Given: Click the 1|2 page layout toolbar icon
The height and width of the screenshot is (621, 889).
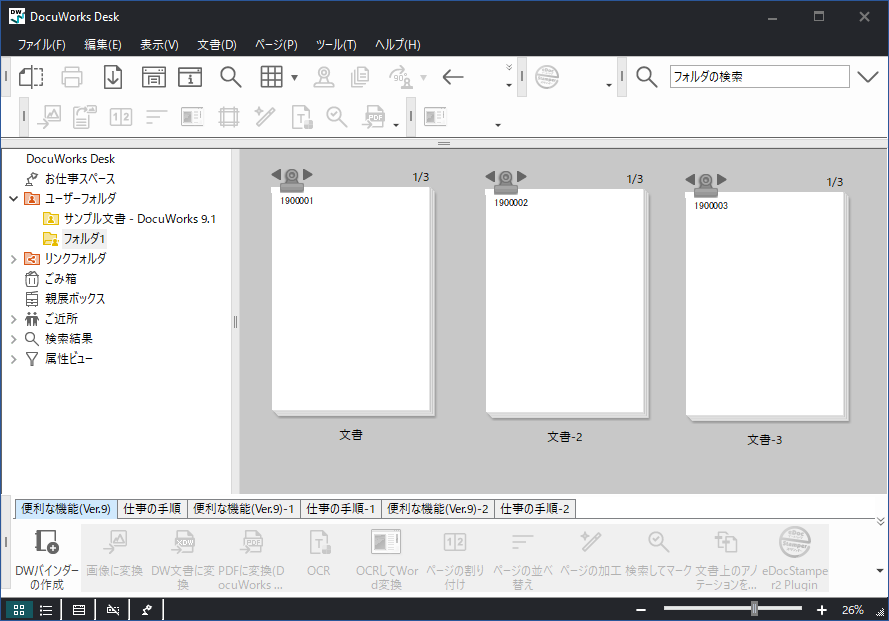Looking at the screenshot, I should (121, 117).
